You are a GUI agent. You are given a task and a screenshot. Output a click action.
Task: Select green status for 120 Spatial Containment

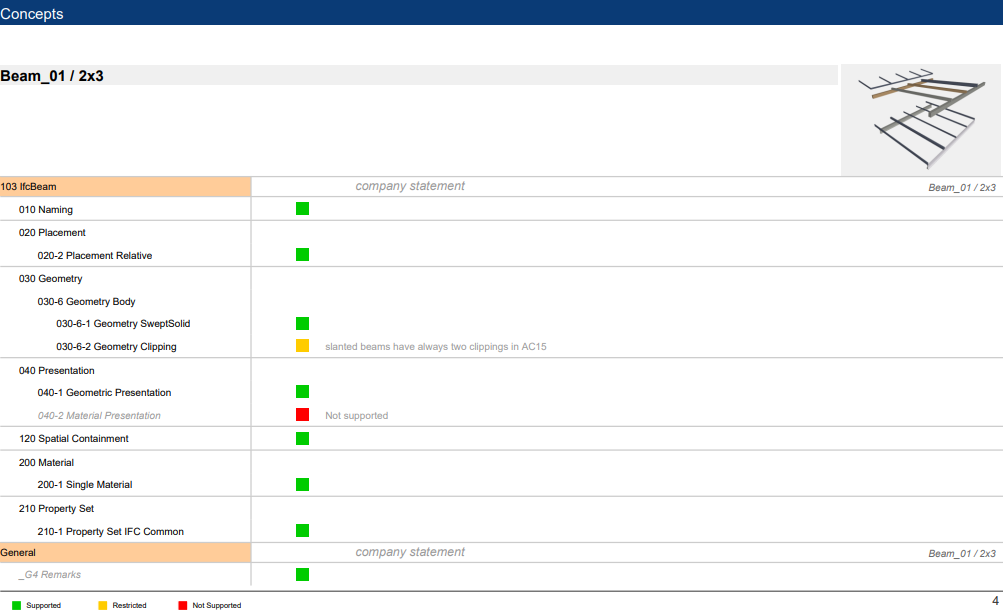coord(302,438)
